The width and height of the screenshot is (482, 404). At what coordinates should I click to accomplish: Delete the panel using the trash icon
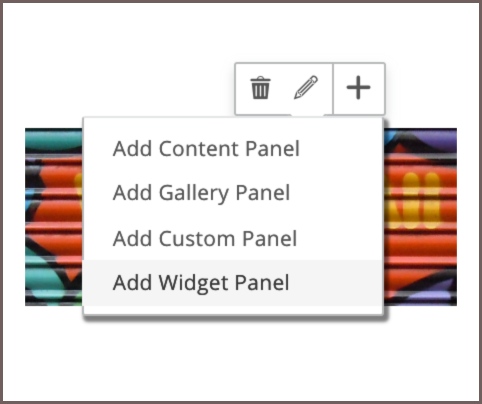click(x=260, y=88)
